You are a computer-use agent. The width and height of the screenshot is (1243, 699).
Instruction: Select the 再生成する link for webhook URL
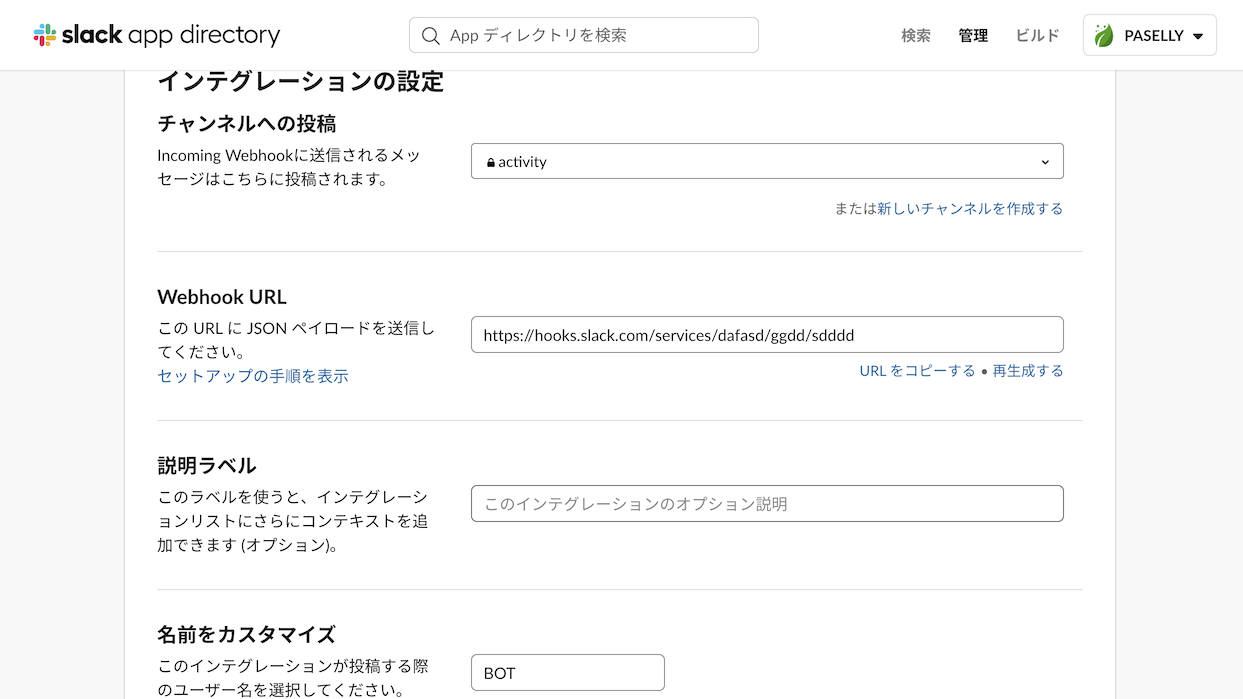1028,370
